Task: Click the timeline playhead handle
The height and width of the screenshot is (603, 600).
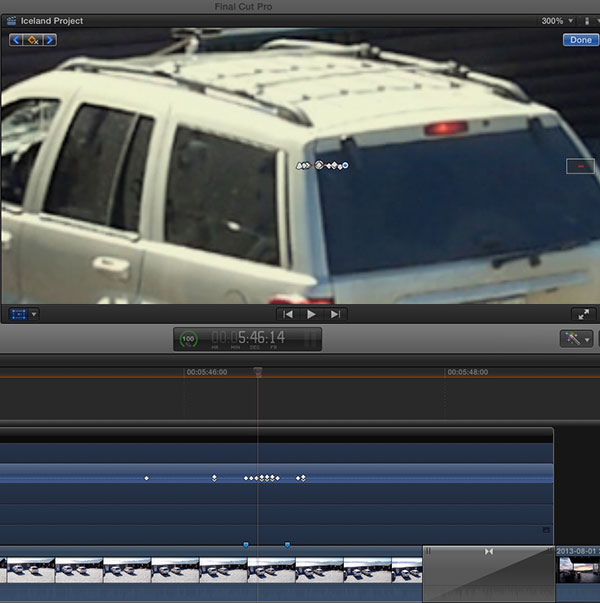Action: click(258, 371)
